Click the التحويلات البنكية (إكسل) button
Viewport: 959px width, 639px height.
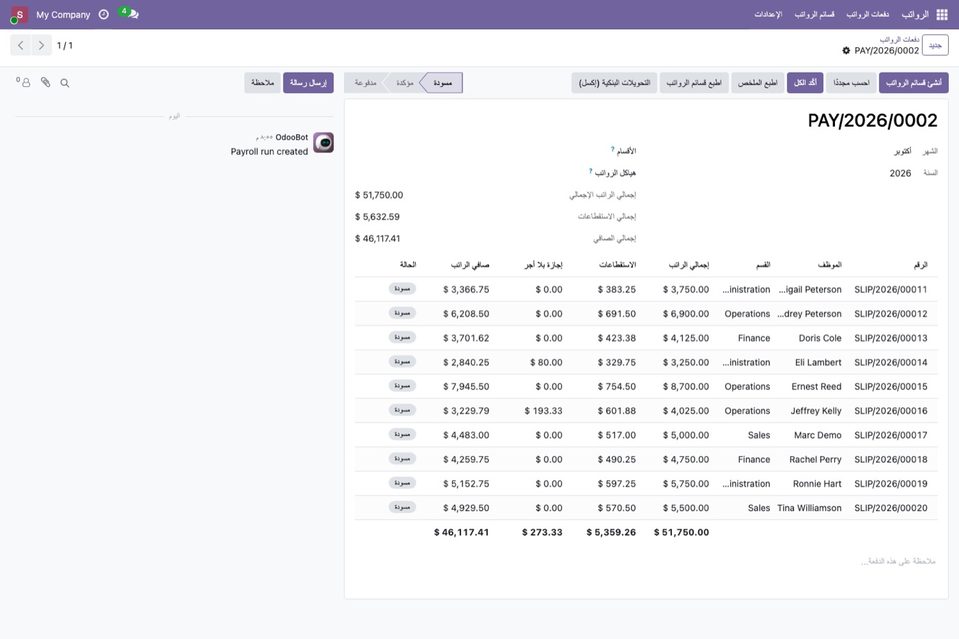click(614, 83)
